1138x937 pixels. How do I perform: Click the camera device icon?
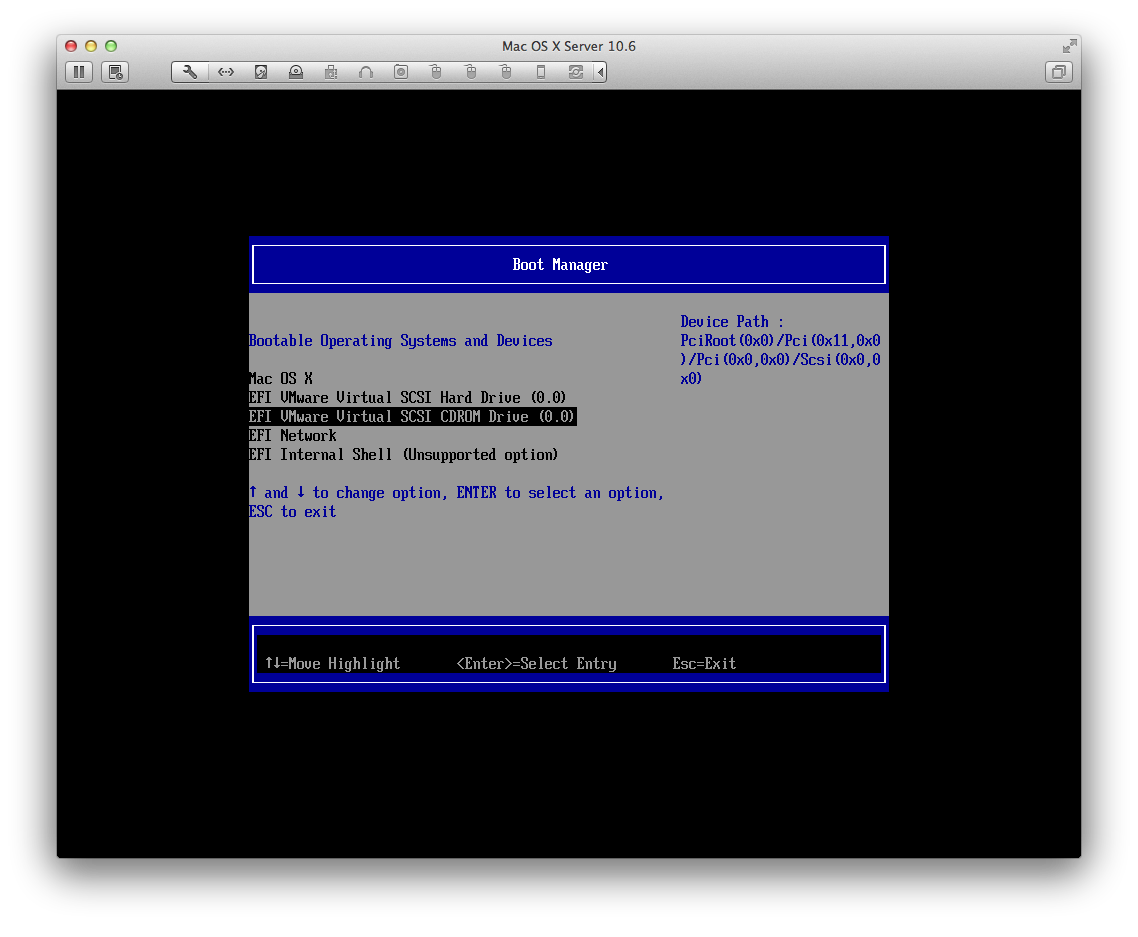(x=401, y=72)
